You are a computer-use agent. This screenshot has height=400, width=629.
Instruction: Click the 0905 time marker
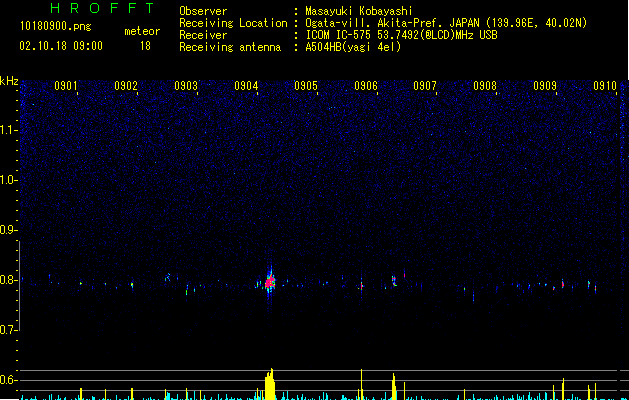(x=306, y=86)
